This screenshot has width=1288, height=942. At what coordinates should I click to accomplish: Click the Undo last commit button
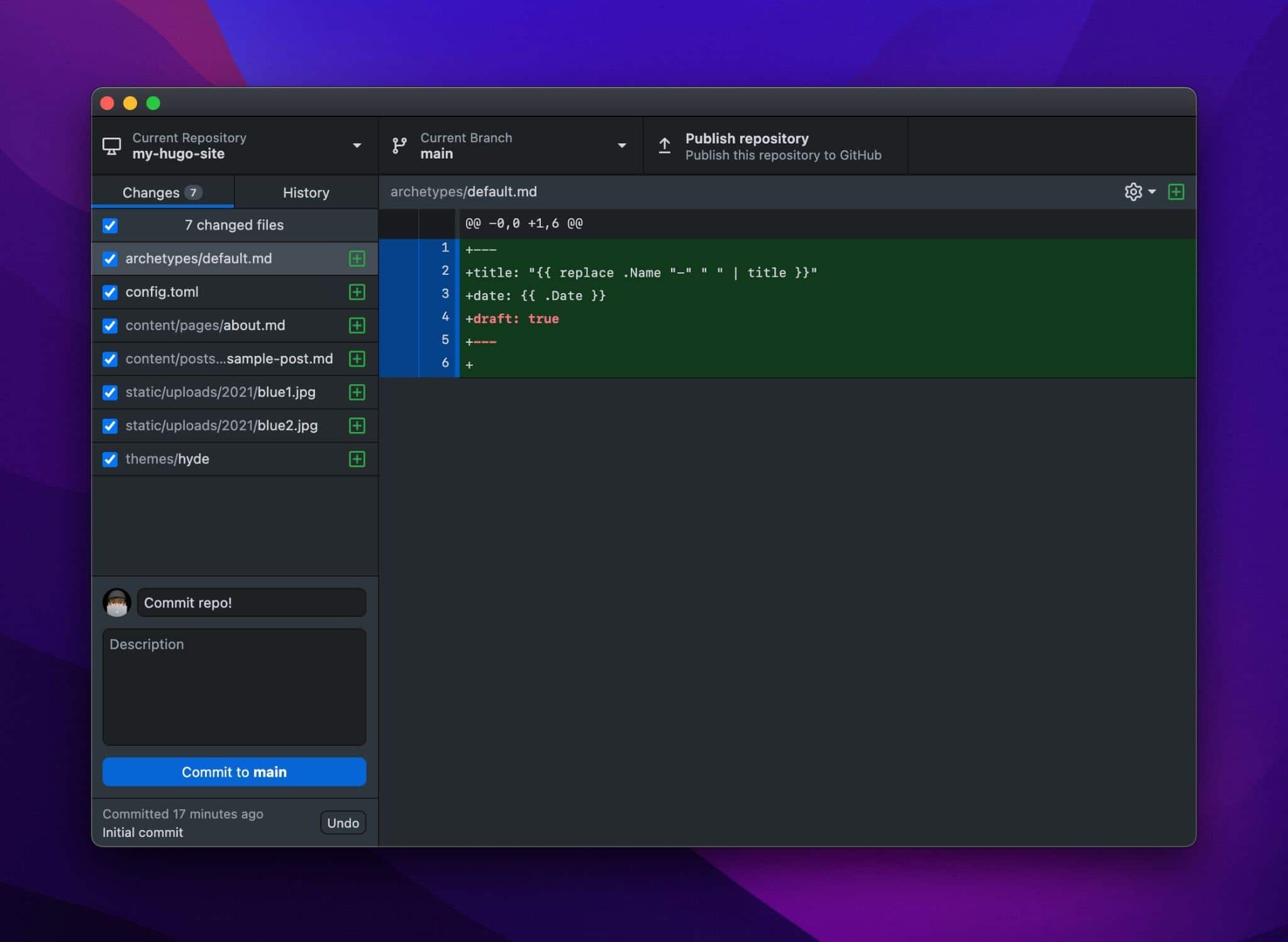pos(342,822)
